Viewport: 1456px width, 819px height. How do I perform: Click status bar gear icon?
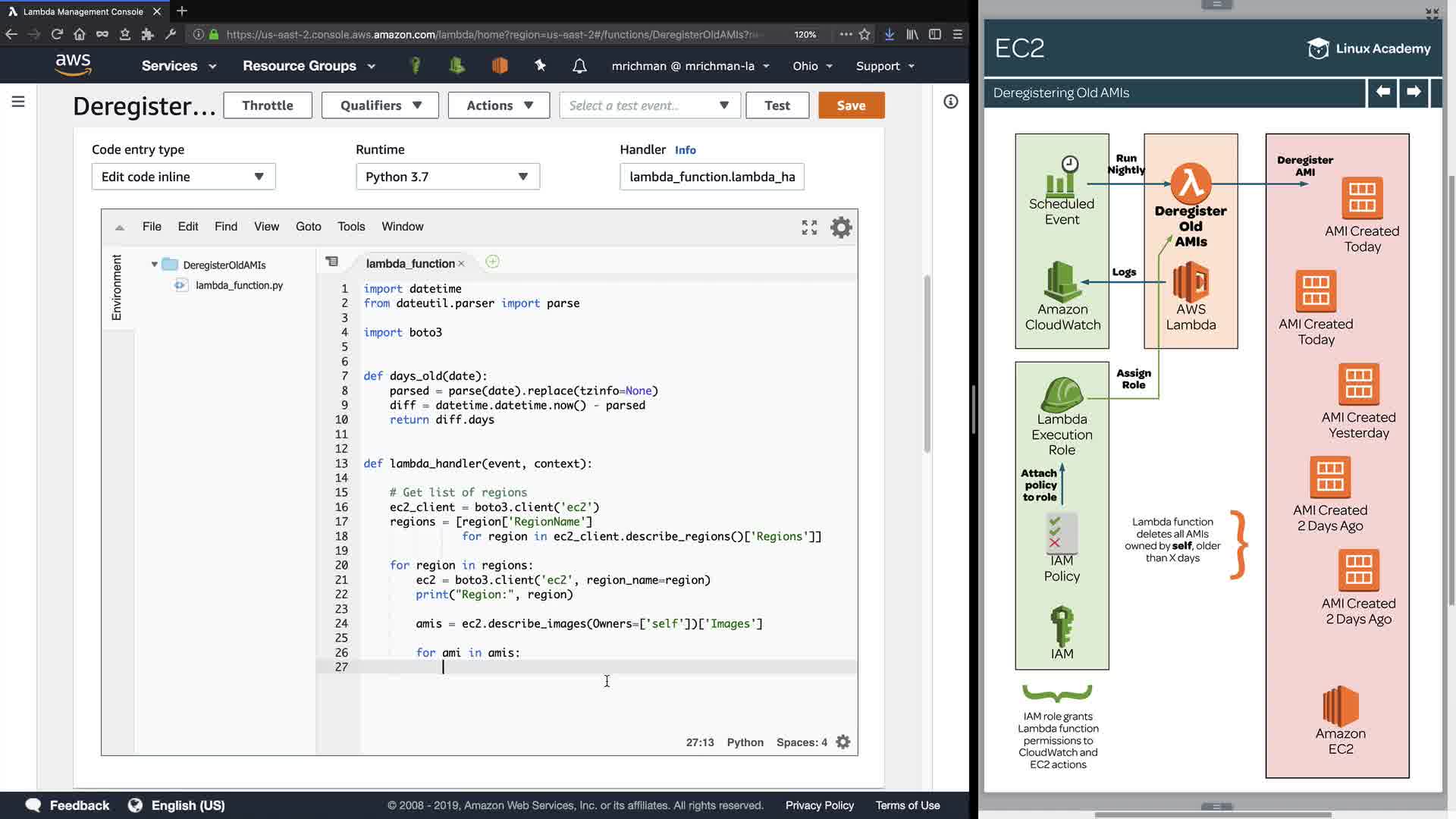[x=843, y=742]
